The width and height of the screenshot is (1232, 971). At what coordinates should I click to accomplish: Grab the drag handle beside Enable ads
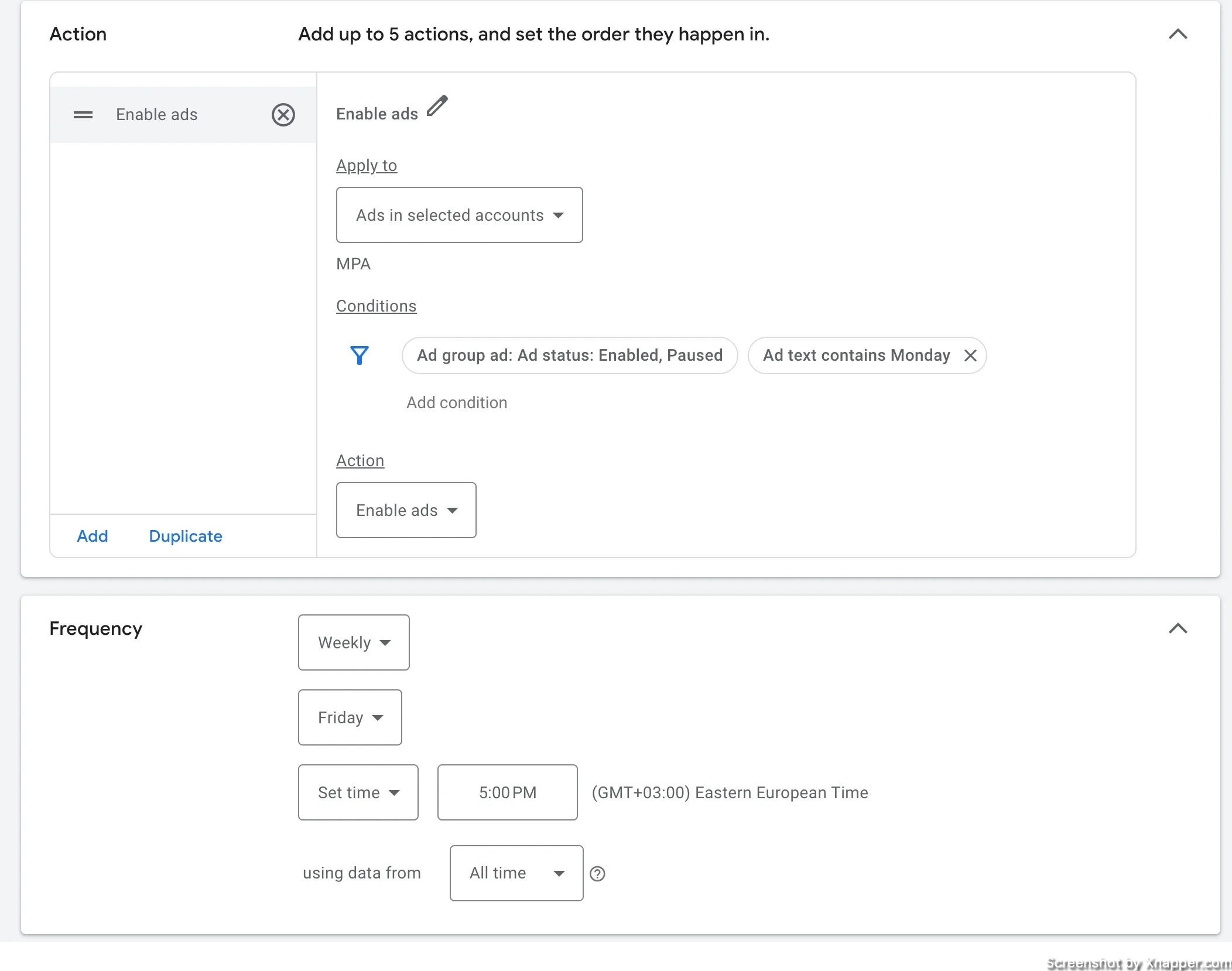click(x=83, y=115)
